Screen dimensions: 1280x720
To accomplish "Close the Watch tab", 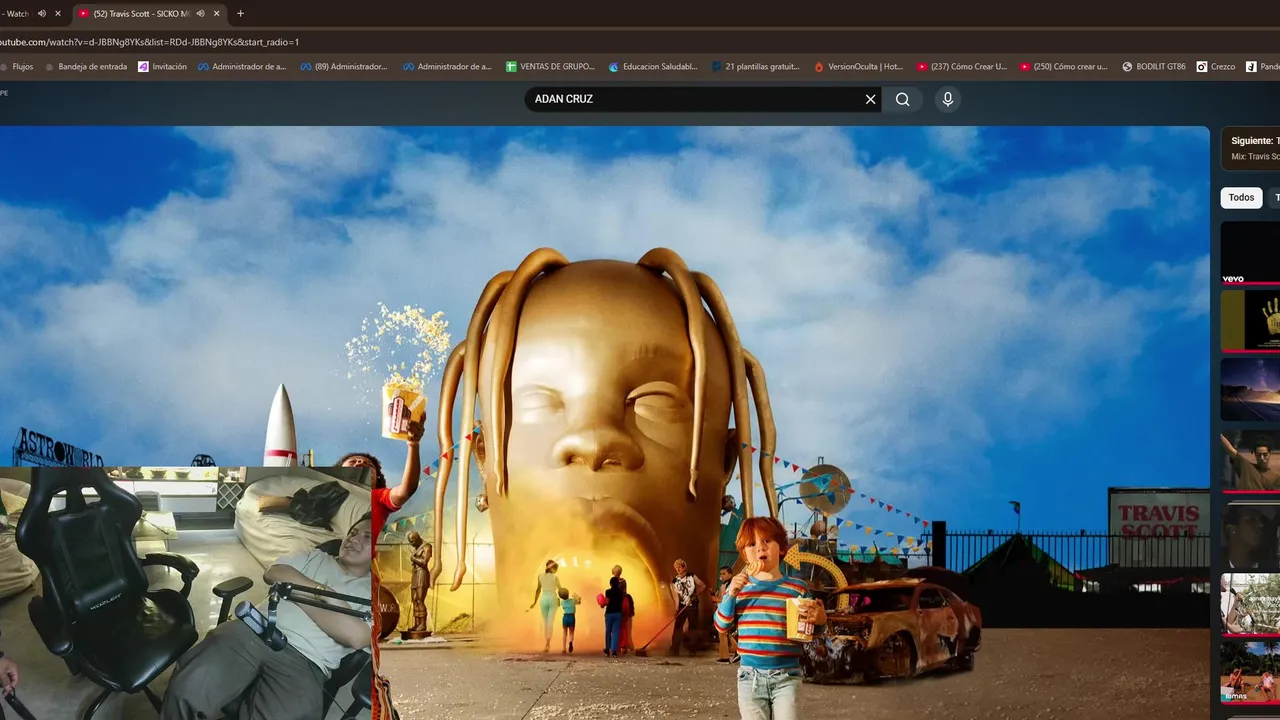I will (x=58, y=13).
